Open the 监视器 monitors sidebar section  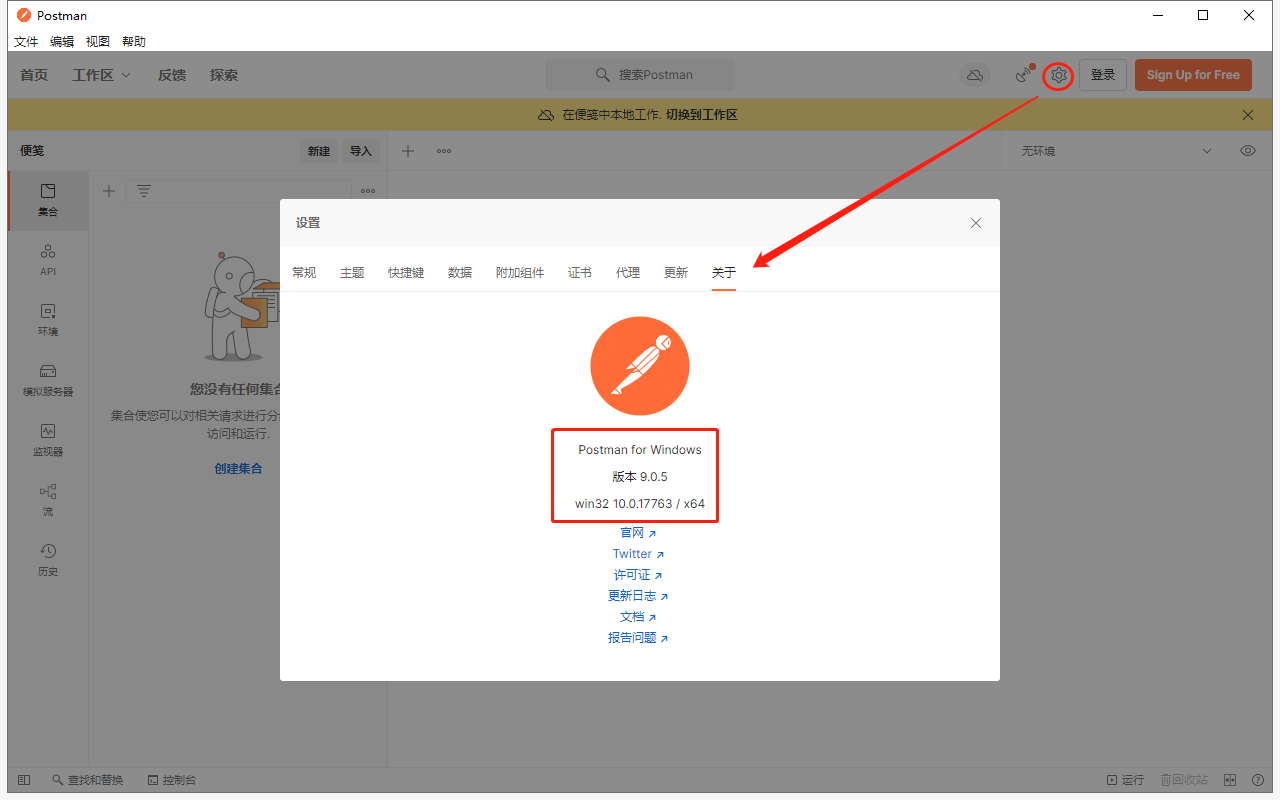pos(48,440)
